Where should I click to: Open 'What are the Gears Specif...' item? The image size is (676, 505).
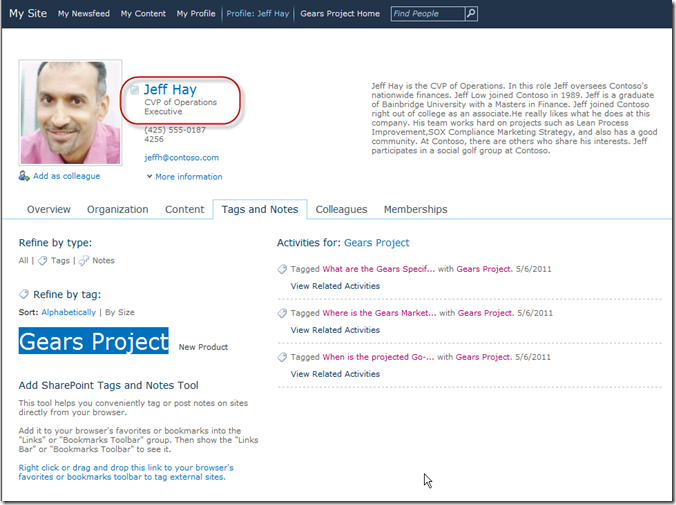coord(379,269)
